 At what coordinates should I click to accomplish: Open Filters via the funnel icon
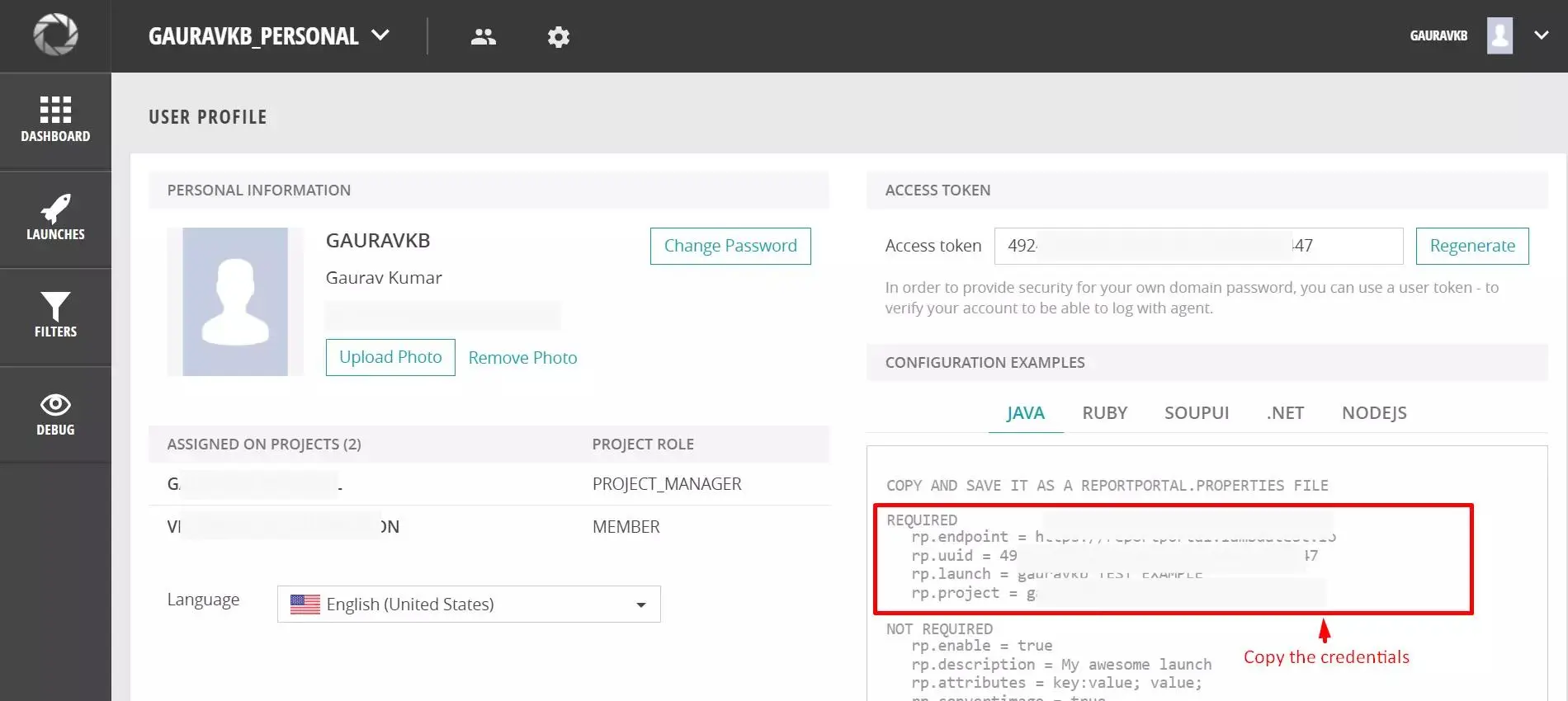55,315
